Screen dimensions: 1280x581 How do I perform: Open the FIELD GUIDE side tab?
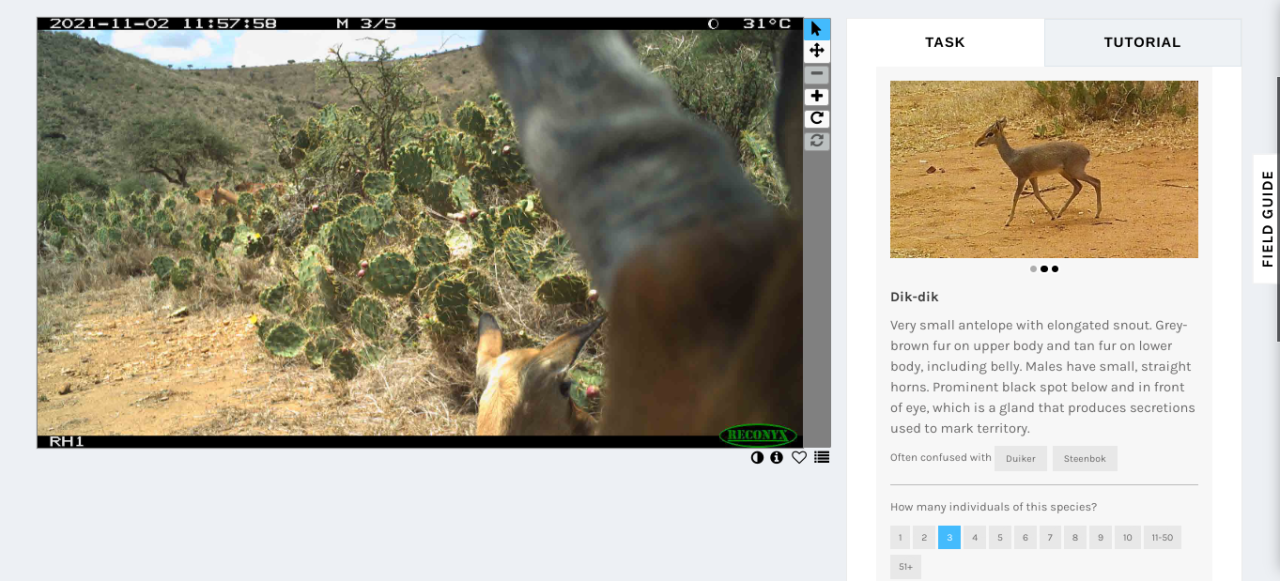(x=1266, y=218)
